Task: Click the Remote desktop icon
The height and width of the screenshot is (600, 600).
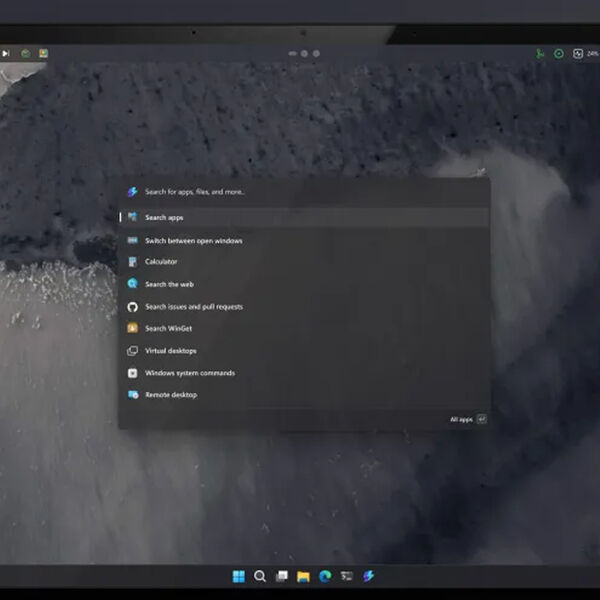Action: [x=132, y=395]
